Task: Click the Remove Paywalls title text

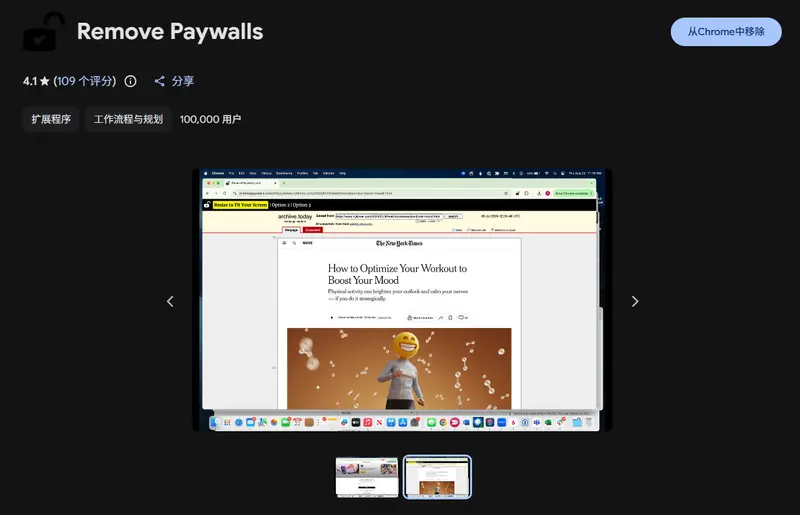Action: tap(170, 32)
